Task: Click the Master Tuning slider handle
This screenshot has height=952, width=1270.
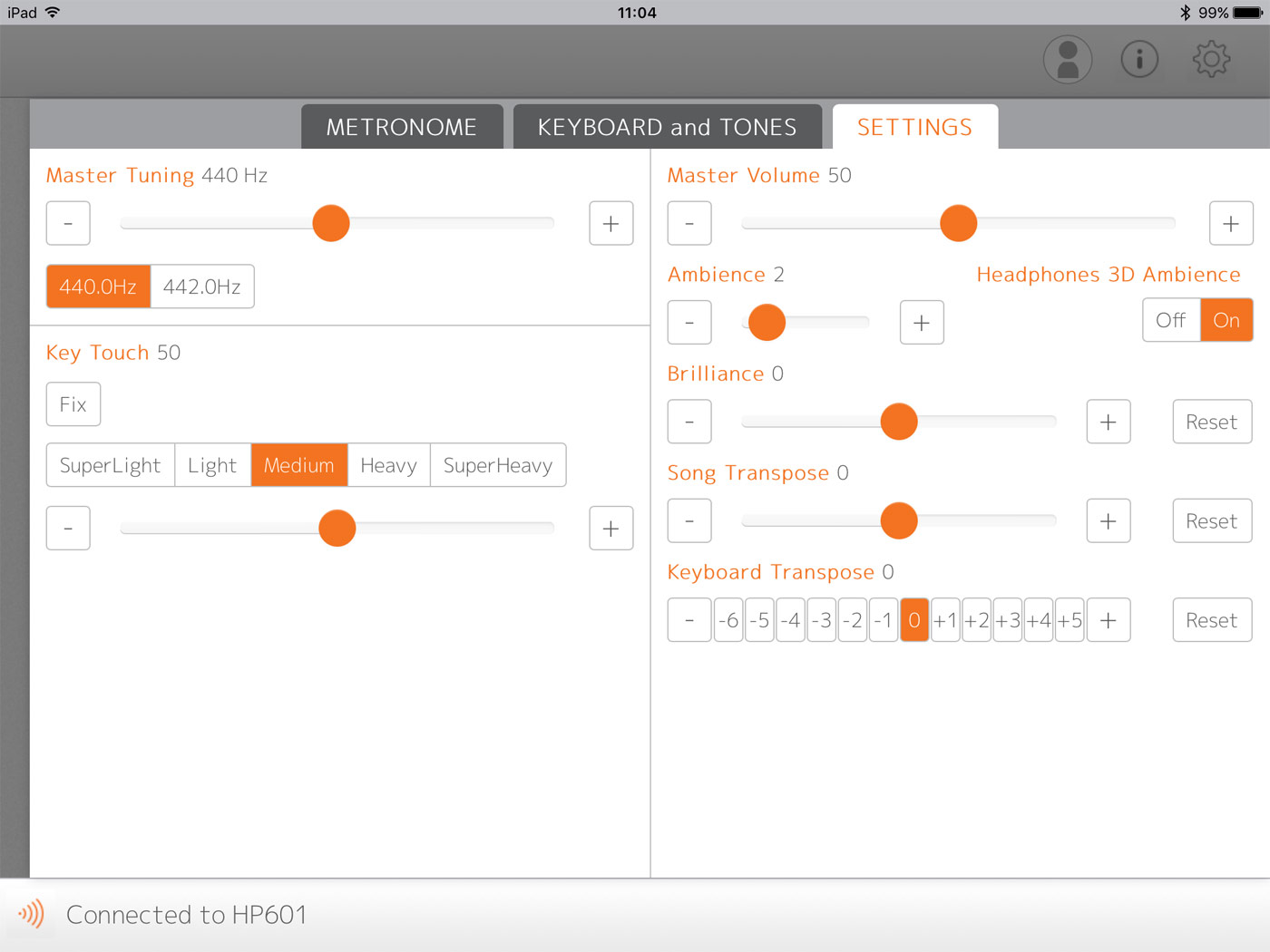Action: [x=331, y=223]
